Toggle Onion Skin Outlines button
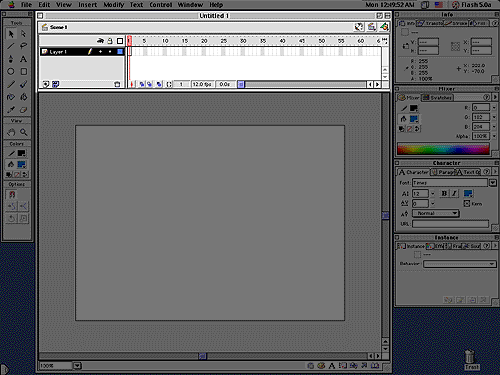Screen dimensions: 500x375 (150, 84)
